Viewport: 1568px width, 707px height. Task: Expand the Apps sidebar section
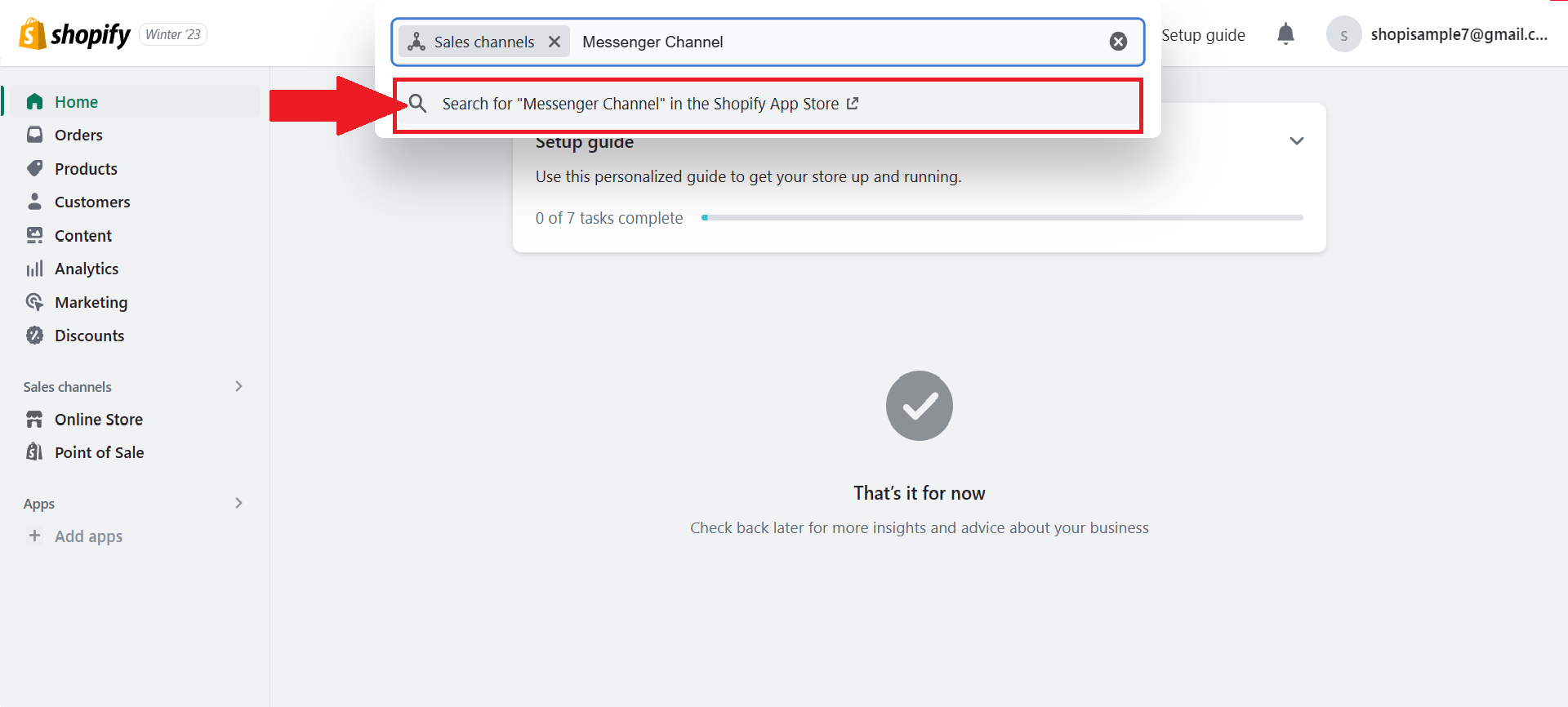[x=238, y=503]
